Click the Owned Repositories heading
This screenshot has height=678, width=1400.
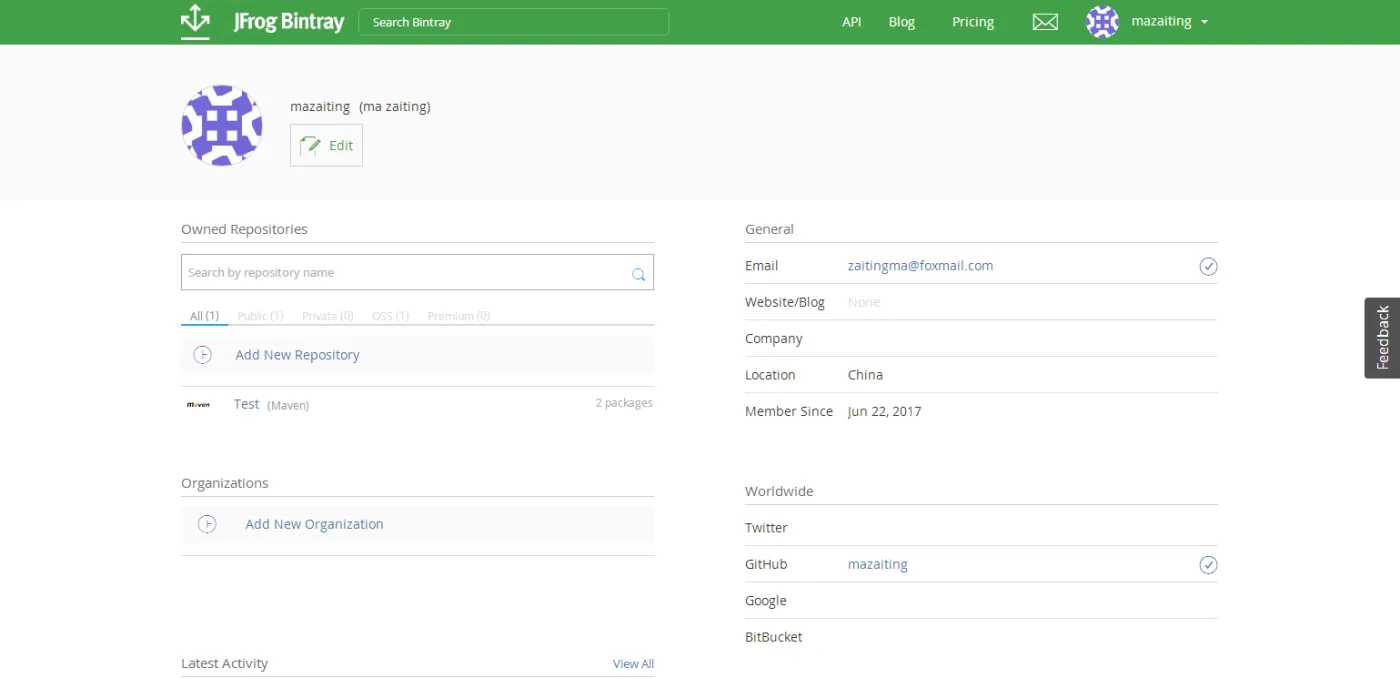coord(244,229)
